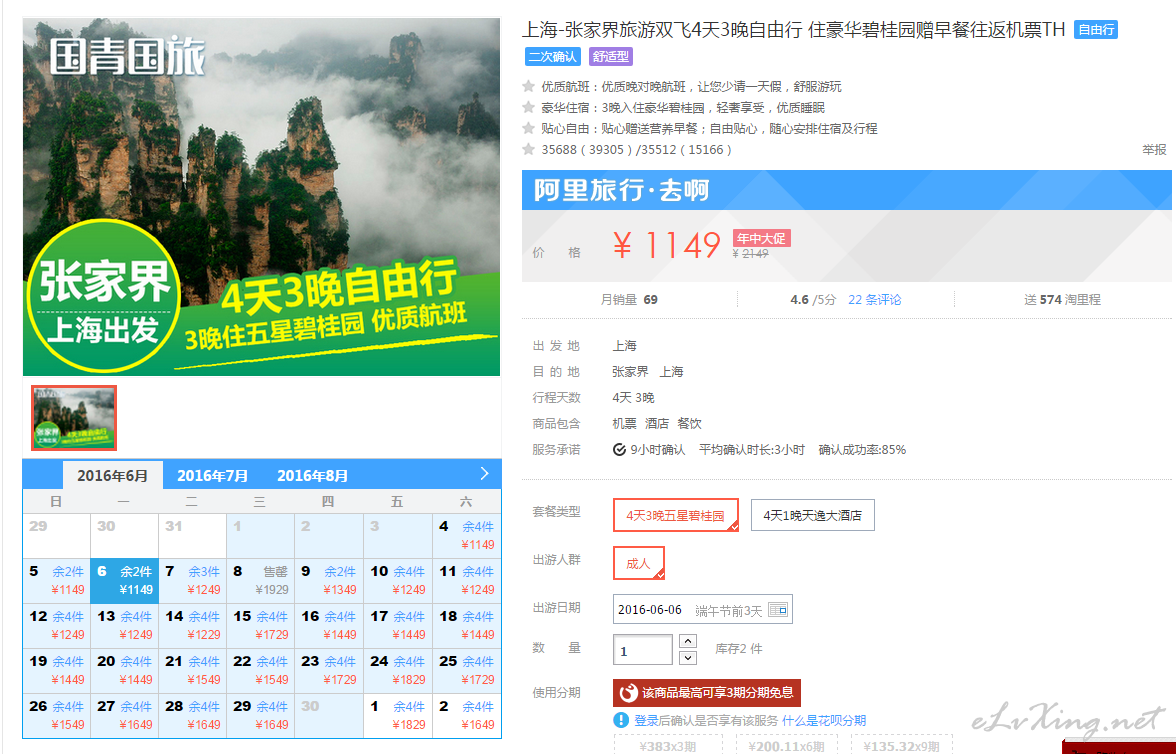
Task: Click the main Zhangjiajie product image
Action: click(262, 197)
